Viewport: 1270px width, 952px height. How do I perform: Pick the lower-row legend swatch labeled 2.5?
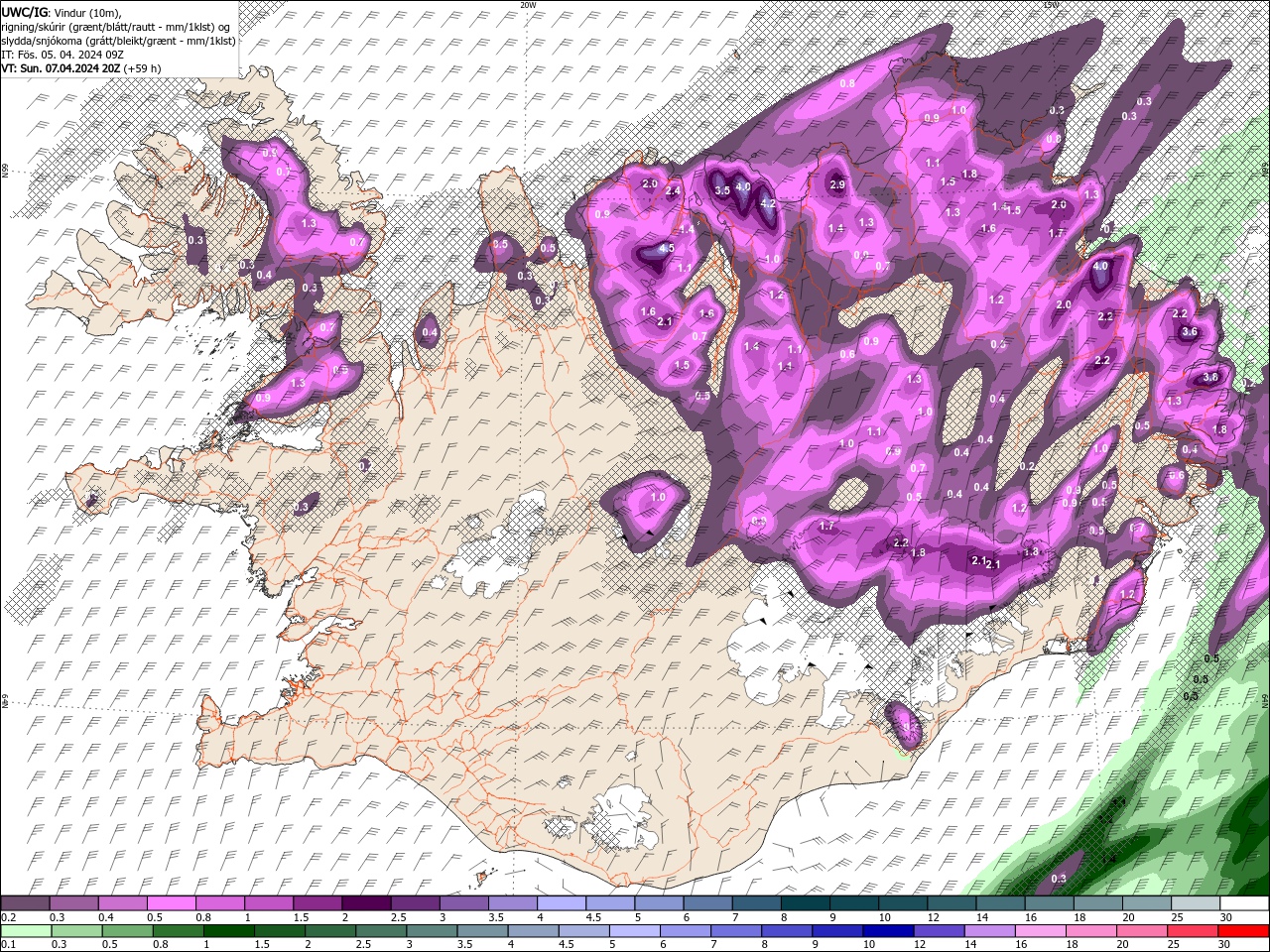pyautogui.click(x=381, y=931)
